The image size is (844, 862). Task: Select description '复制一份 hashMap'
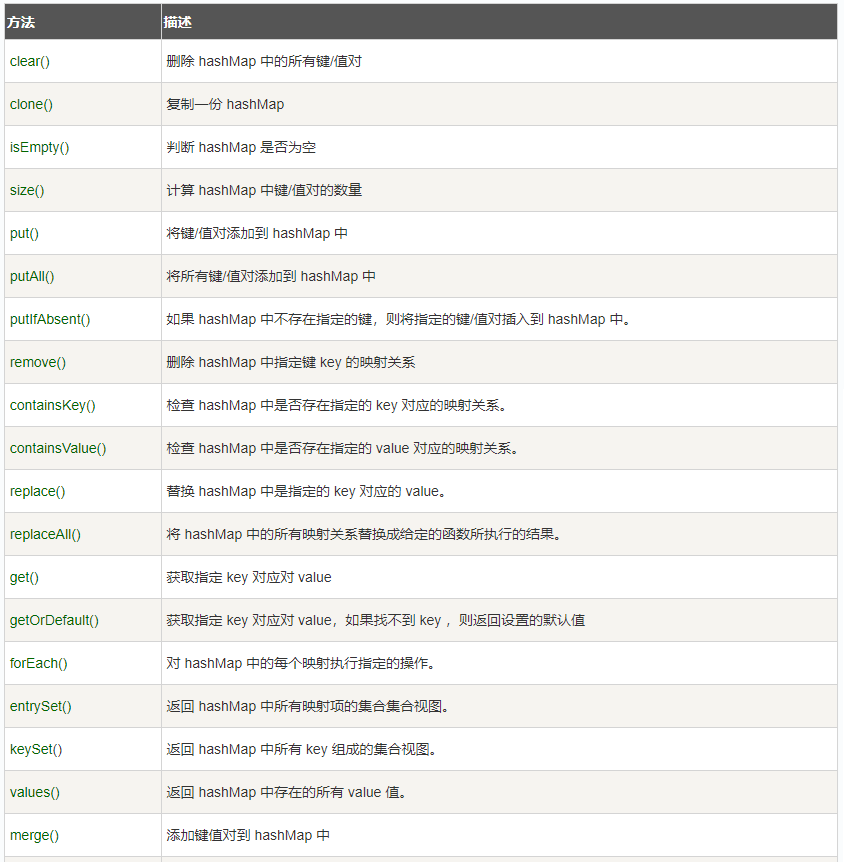[x=225, y=104]
